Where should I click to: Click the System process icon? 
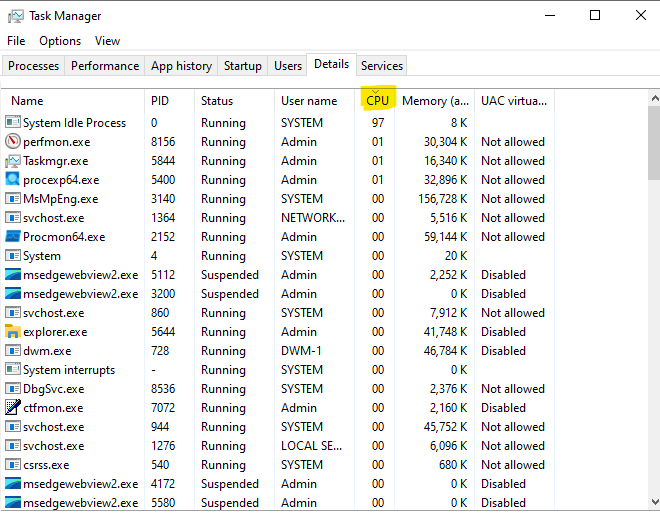13,255
